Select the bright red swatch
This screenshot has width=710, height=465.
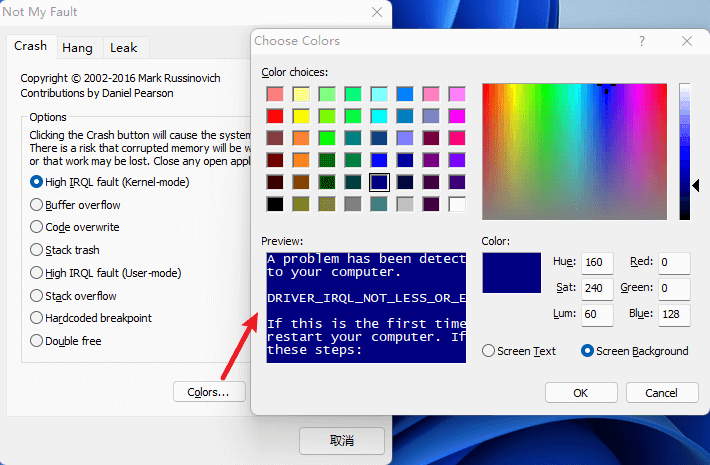(274, 116)
